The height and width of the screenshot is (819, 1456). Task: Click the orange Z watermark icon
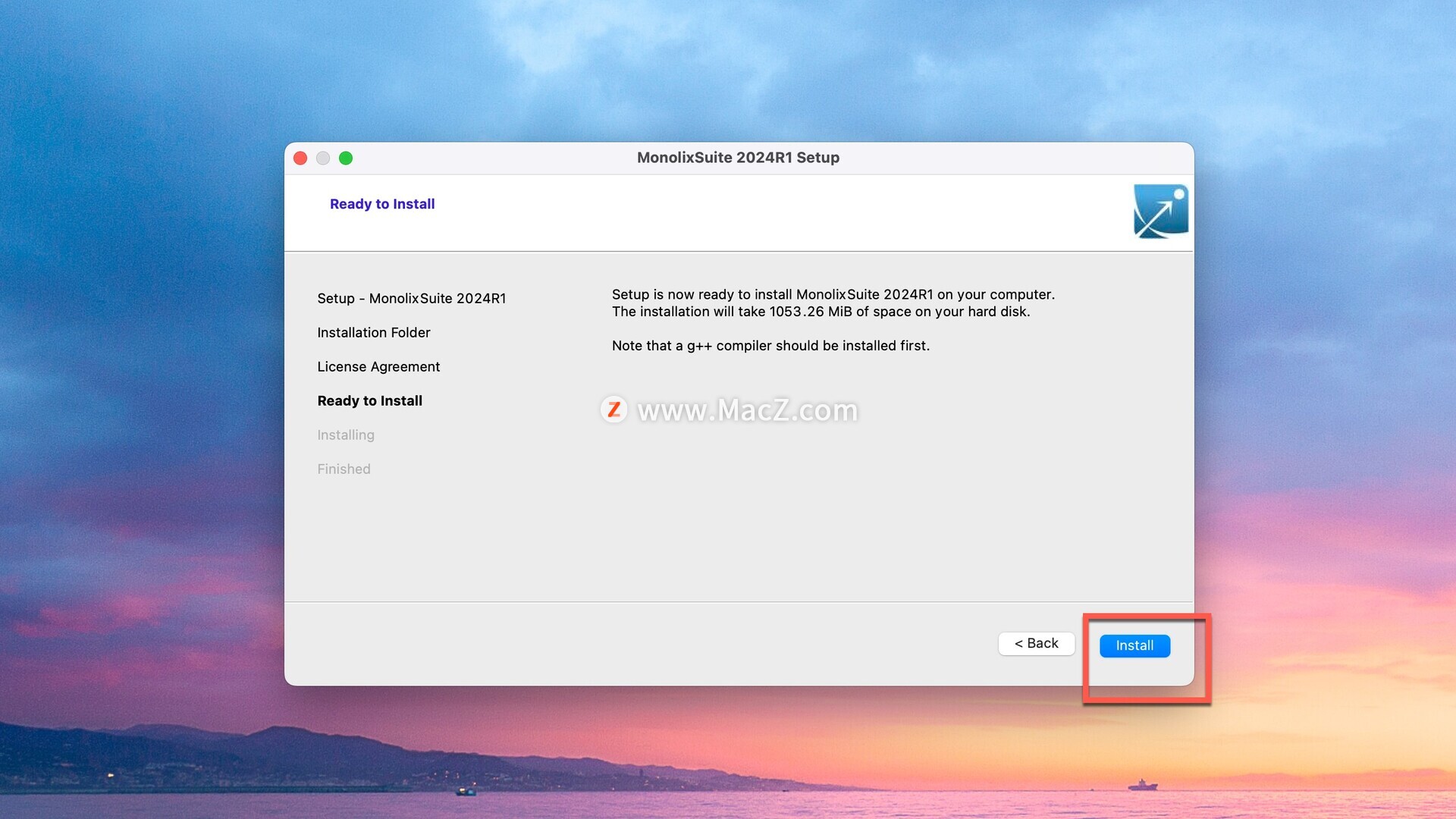pos(613,409)
